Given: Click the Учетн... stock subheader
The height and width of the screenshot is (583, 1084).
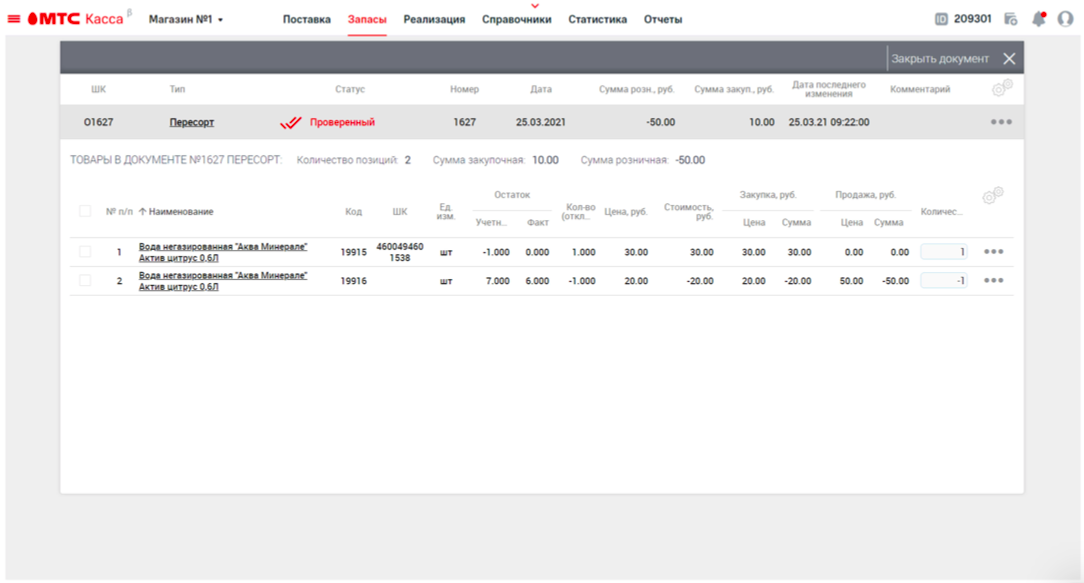Looking at the screenshot, I should pos(491,223).
